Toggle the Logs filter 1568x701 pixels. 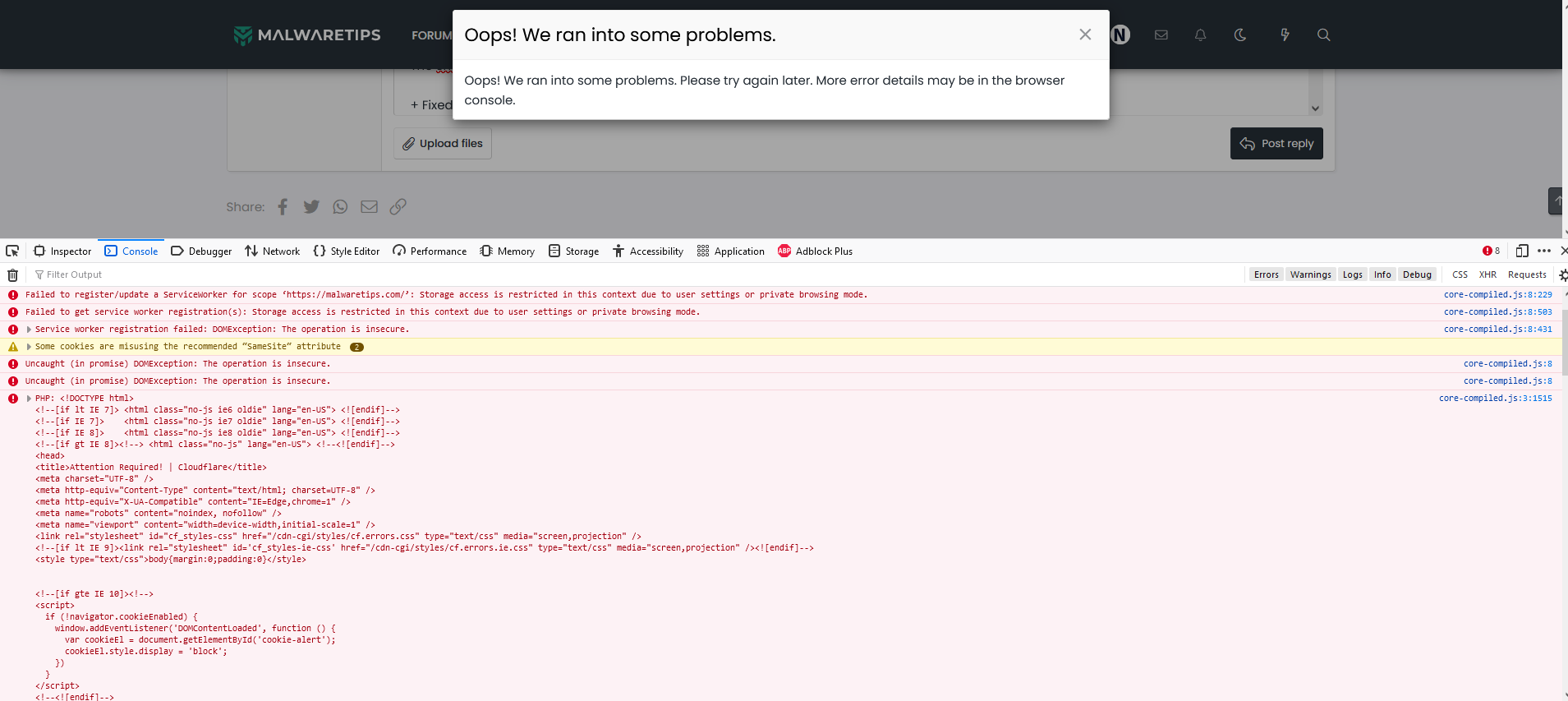(x=1352, y=274)
